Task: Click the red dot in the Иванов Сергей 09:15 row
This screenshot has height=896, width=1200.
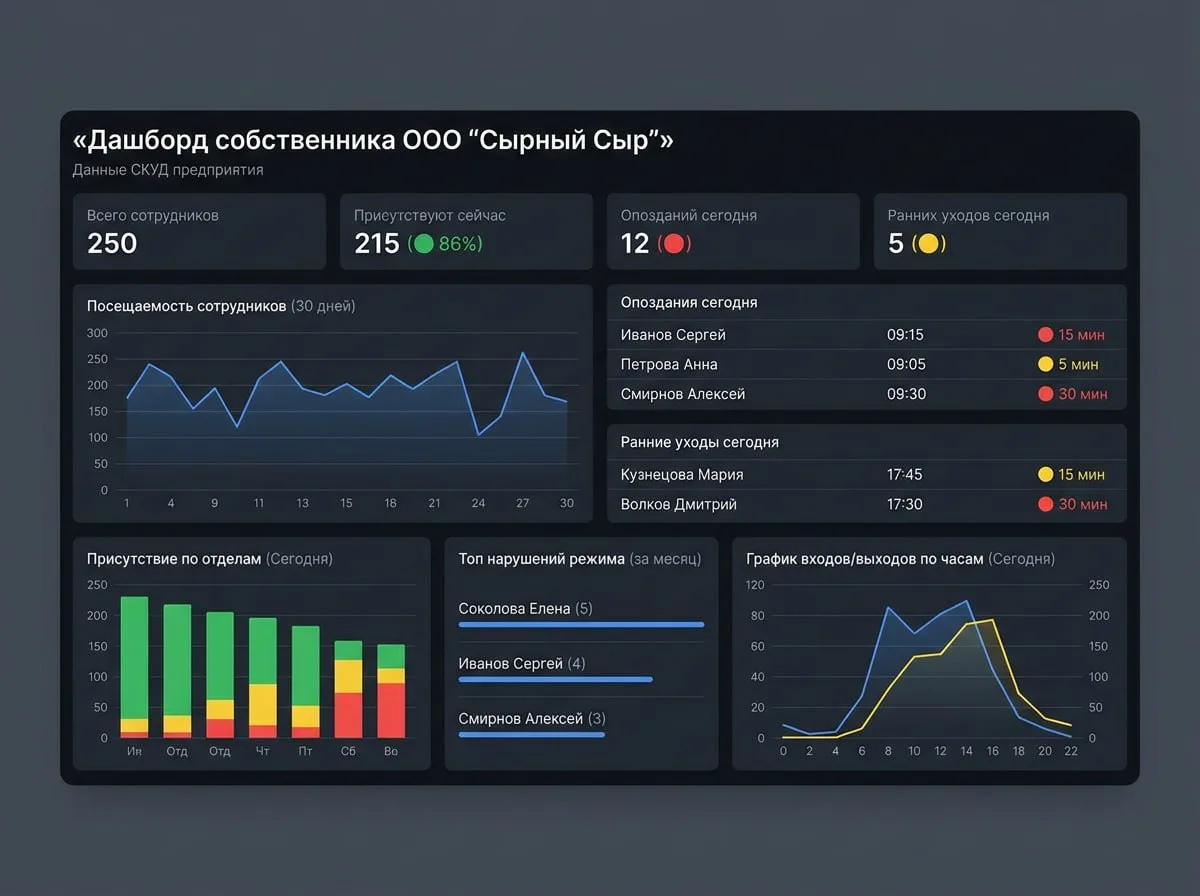Action: [1046, 335]
